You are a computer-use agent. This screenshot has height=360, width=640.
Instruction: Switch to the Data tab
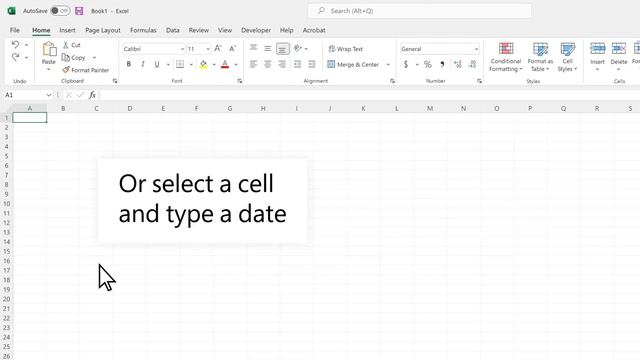[x=173, y=30]
